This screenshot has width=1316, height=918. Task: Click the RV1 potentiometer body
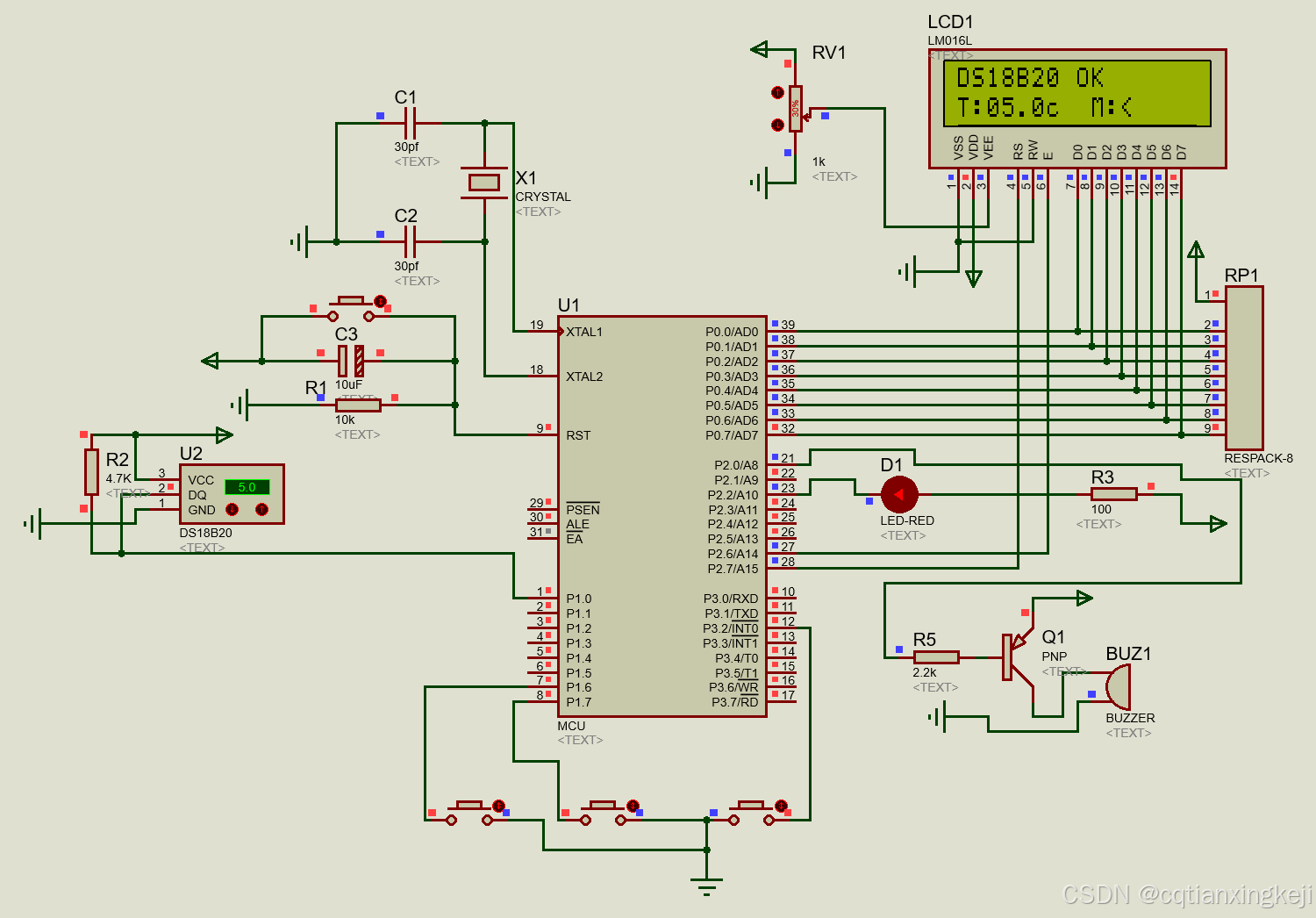[x=795, y=109]
